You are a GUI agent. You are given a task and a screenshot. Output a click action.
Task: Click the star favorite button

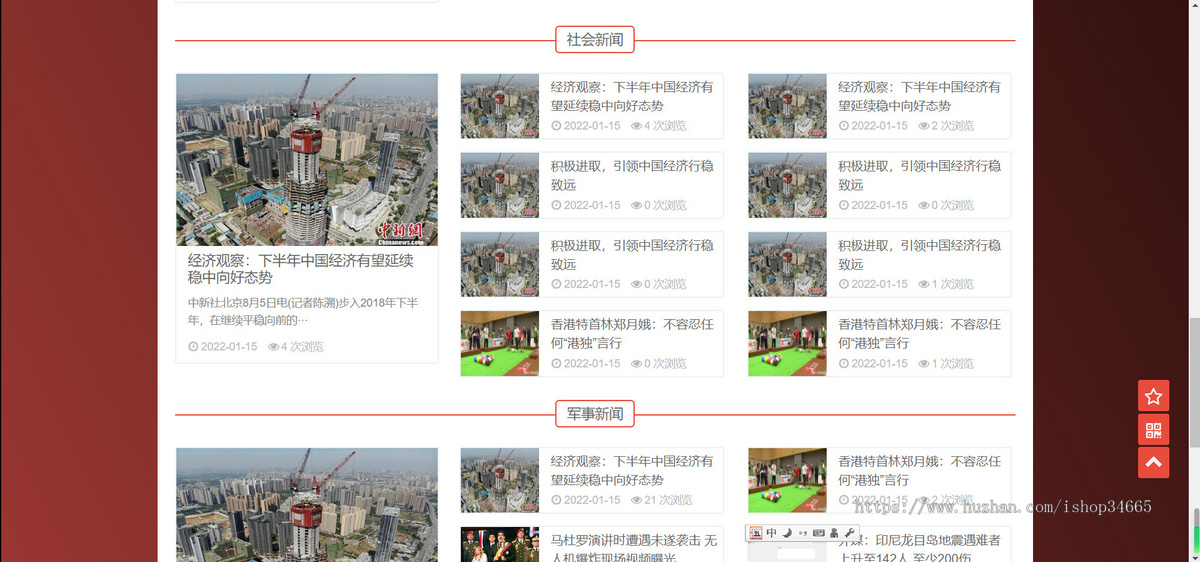(x=1153, y=396)
